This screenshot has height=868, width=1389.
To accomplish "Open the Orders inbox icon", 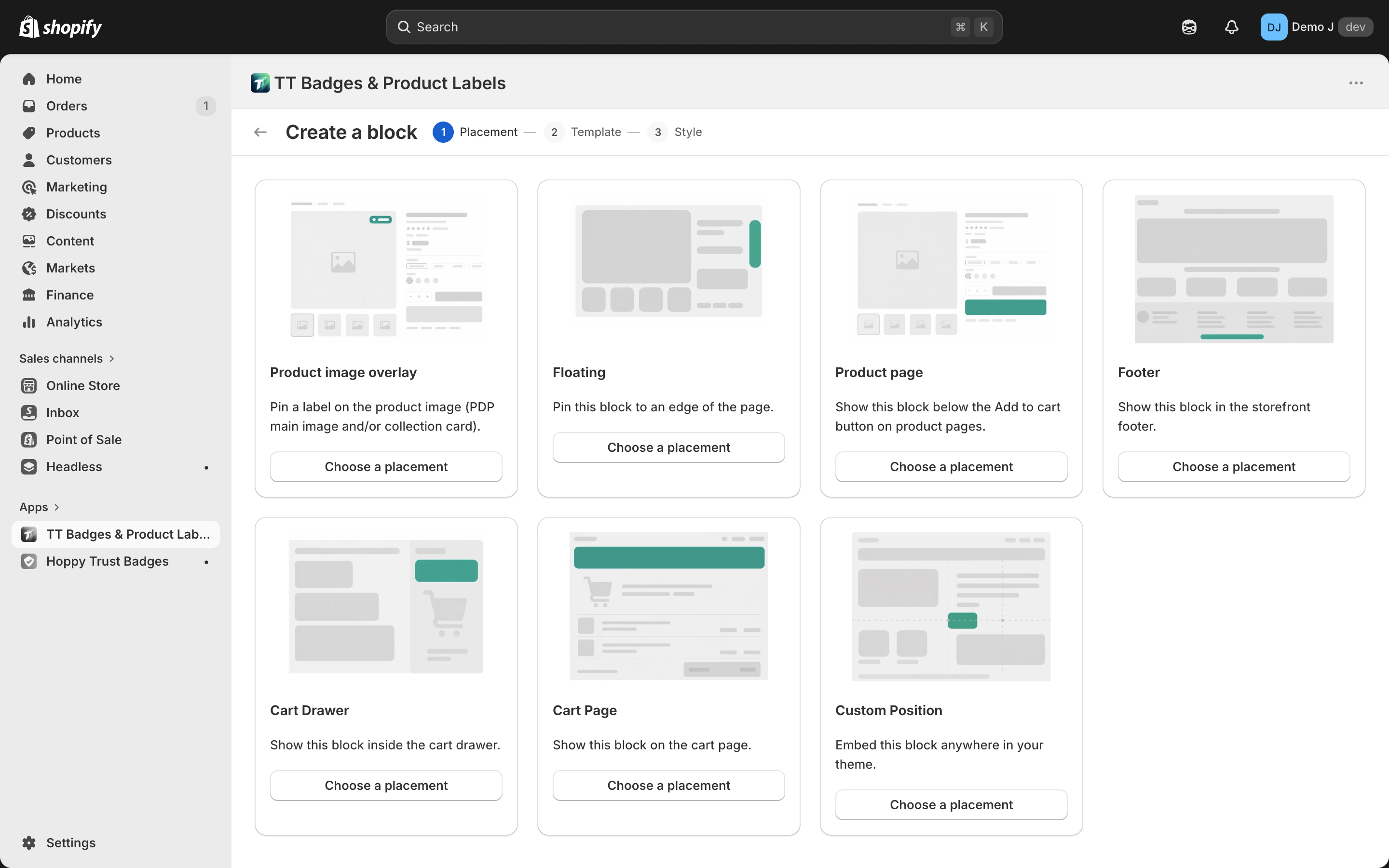I will point(29,106).
